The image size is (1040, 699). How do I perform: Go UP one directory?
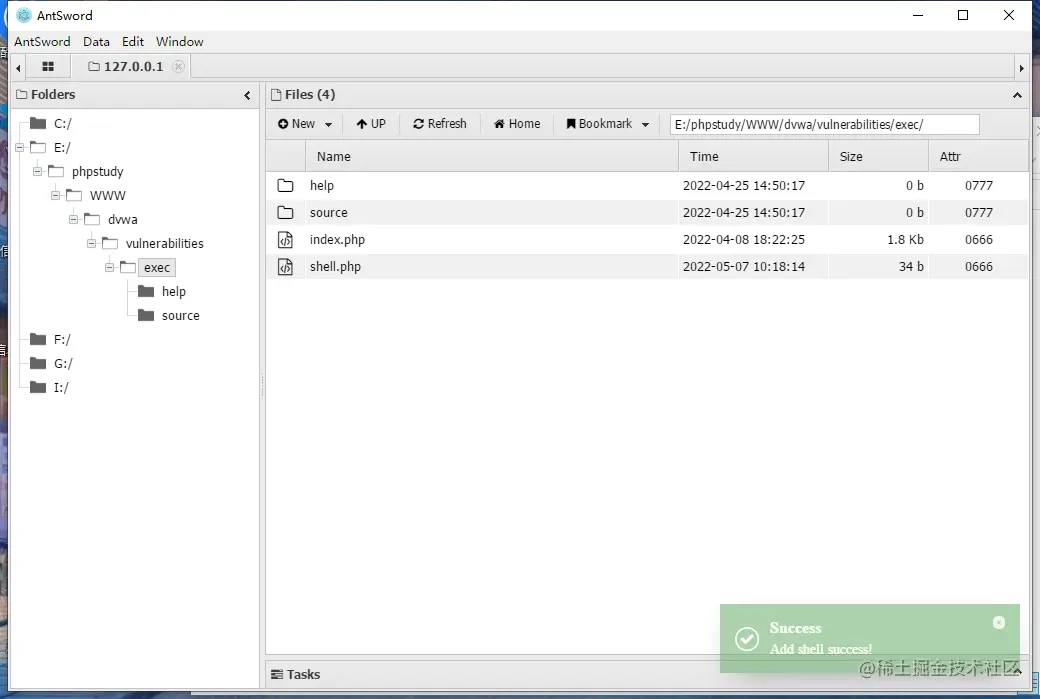point(371,124)
